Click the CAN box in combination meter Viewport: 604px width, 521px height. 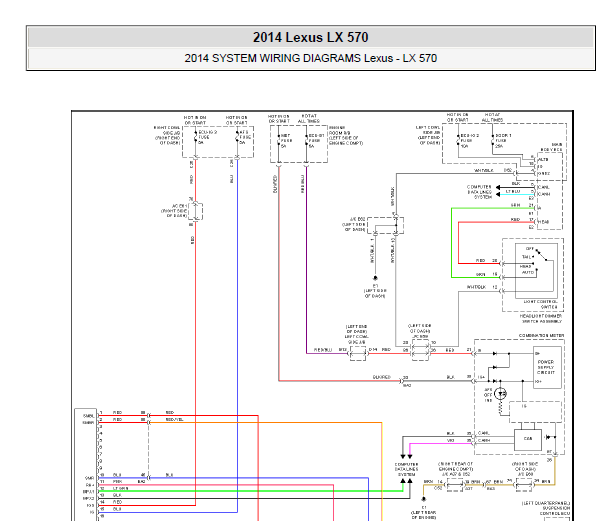[x=528, y=439]
